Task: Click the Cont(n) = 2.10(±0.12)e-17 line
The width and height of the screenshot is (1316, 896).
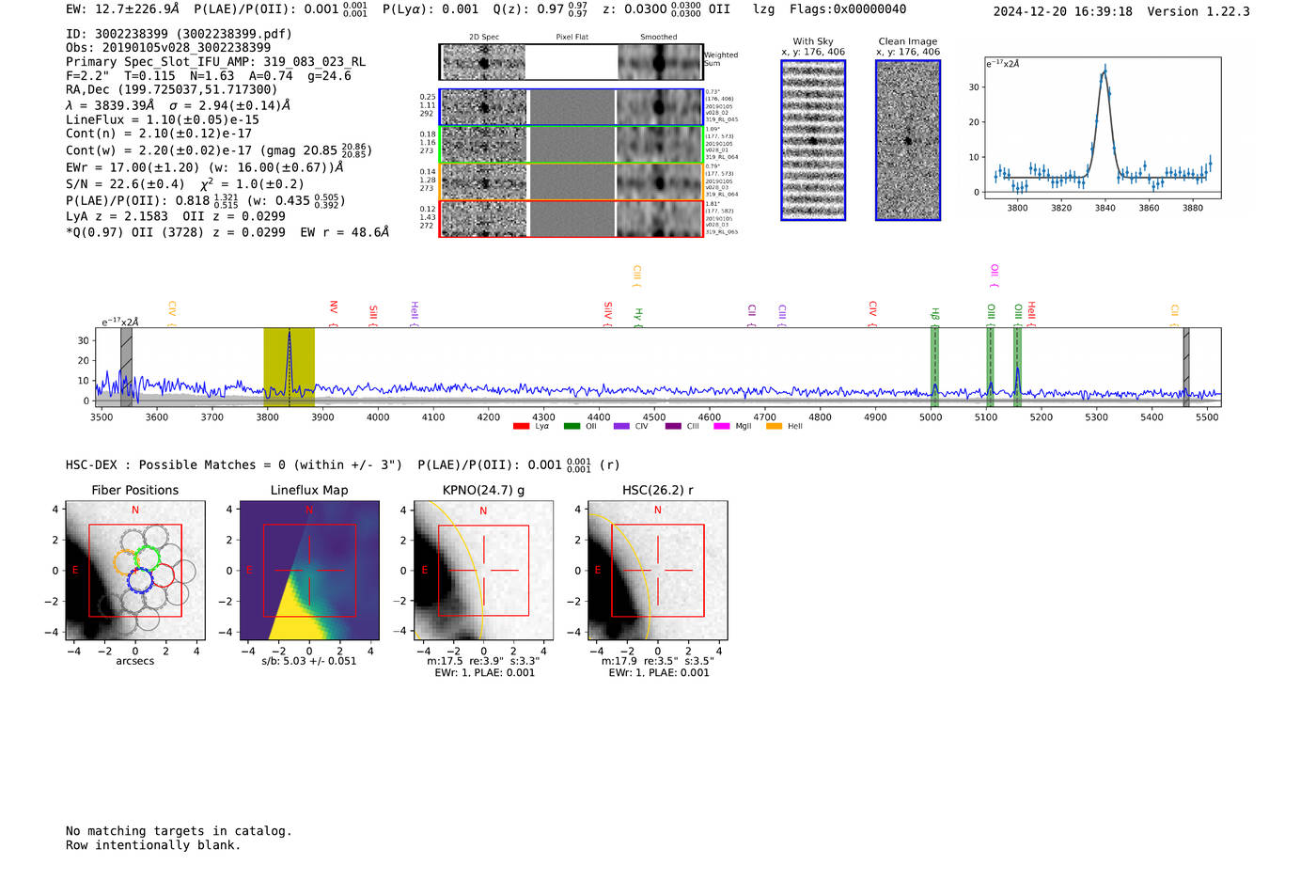Action: pos(159,134)
